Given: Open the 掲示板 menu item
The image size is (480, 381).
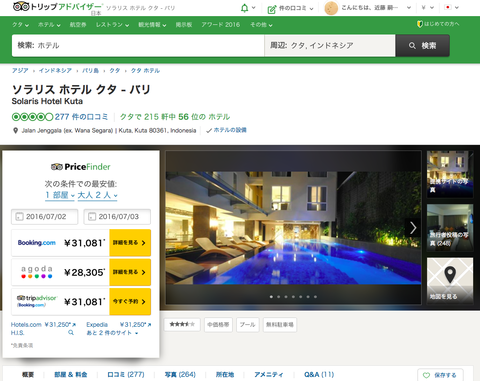Looking at the screenshot, I should (184, 25).
